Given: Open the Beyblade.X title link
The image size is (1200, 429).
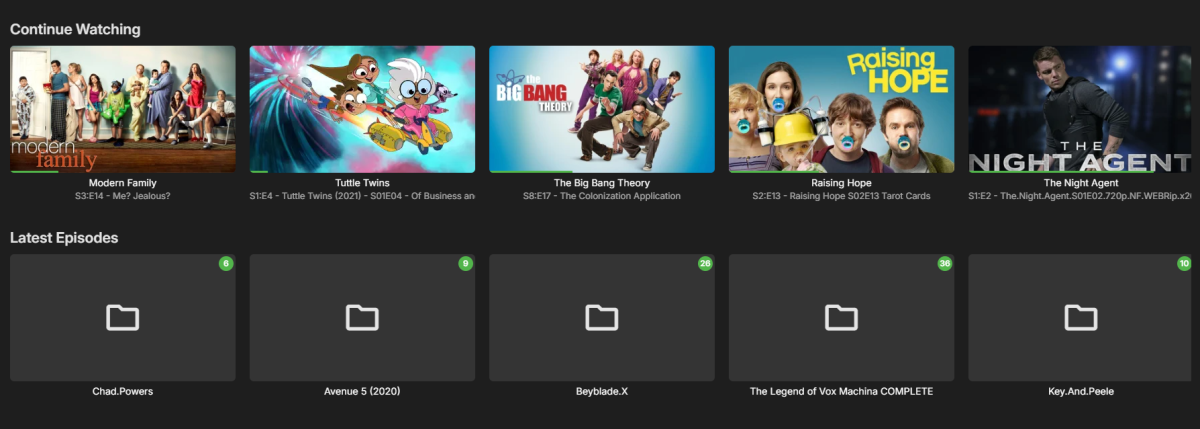Looking at the screenshot, I should [602, 391].
